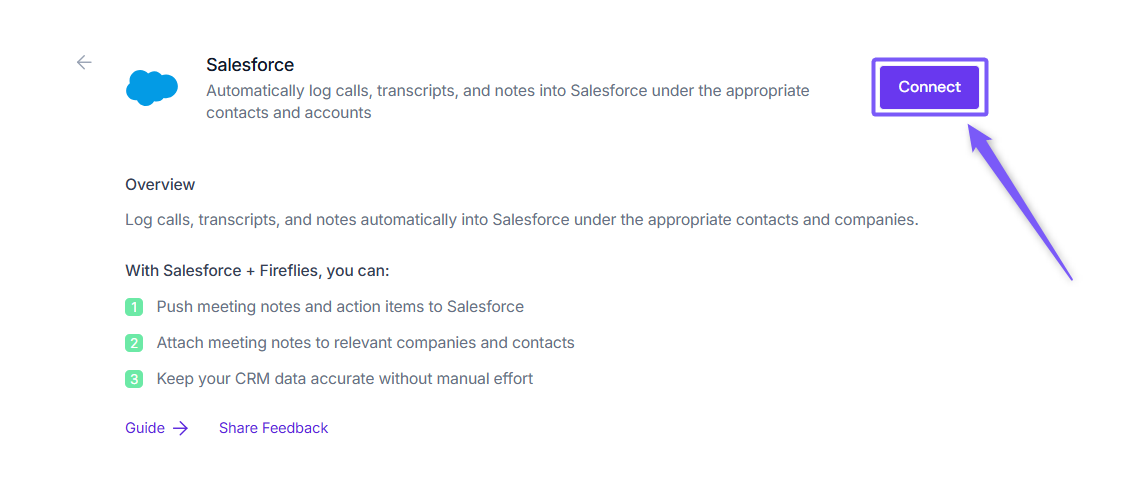Click the green number 3 badge
1131x502 pixels.
[134, 379]
